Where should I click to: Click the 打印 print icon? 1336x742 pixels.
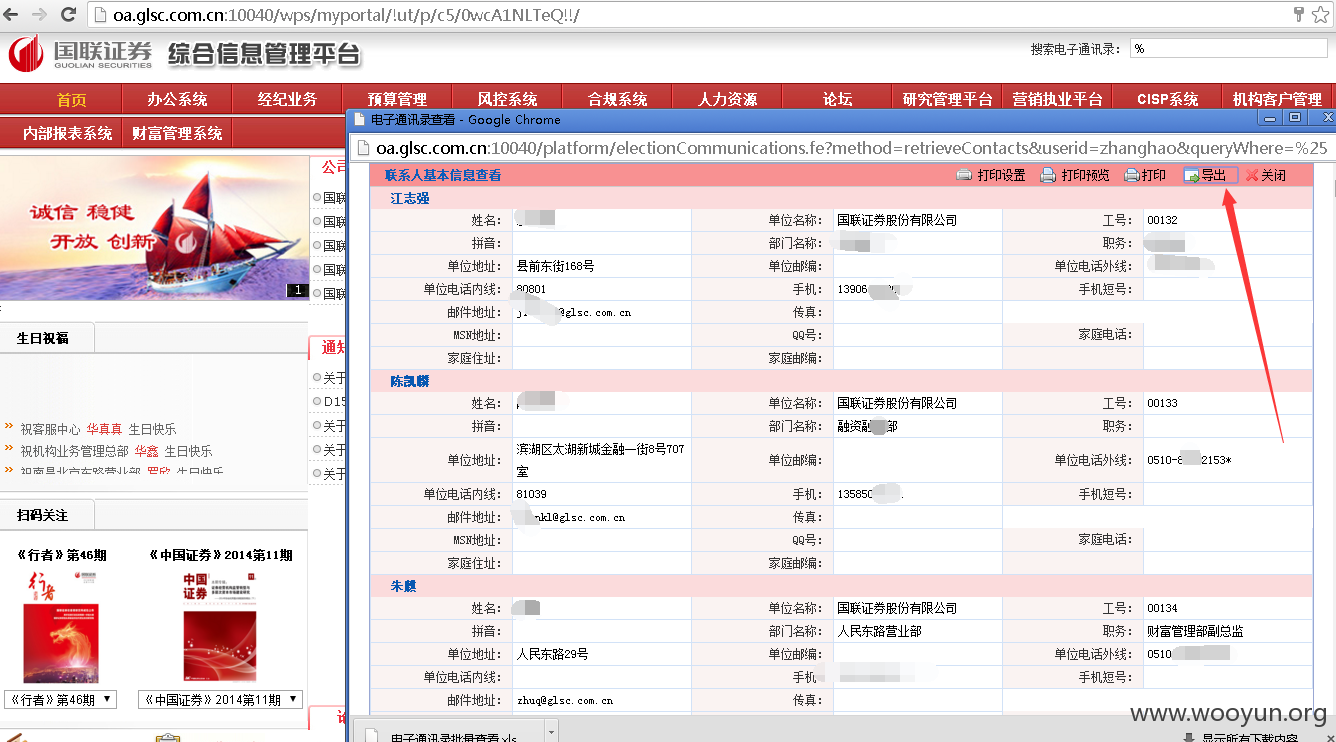tap(1145, 175)
